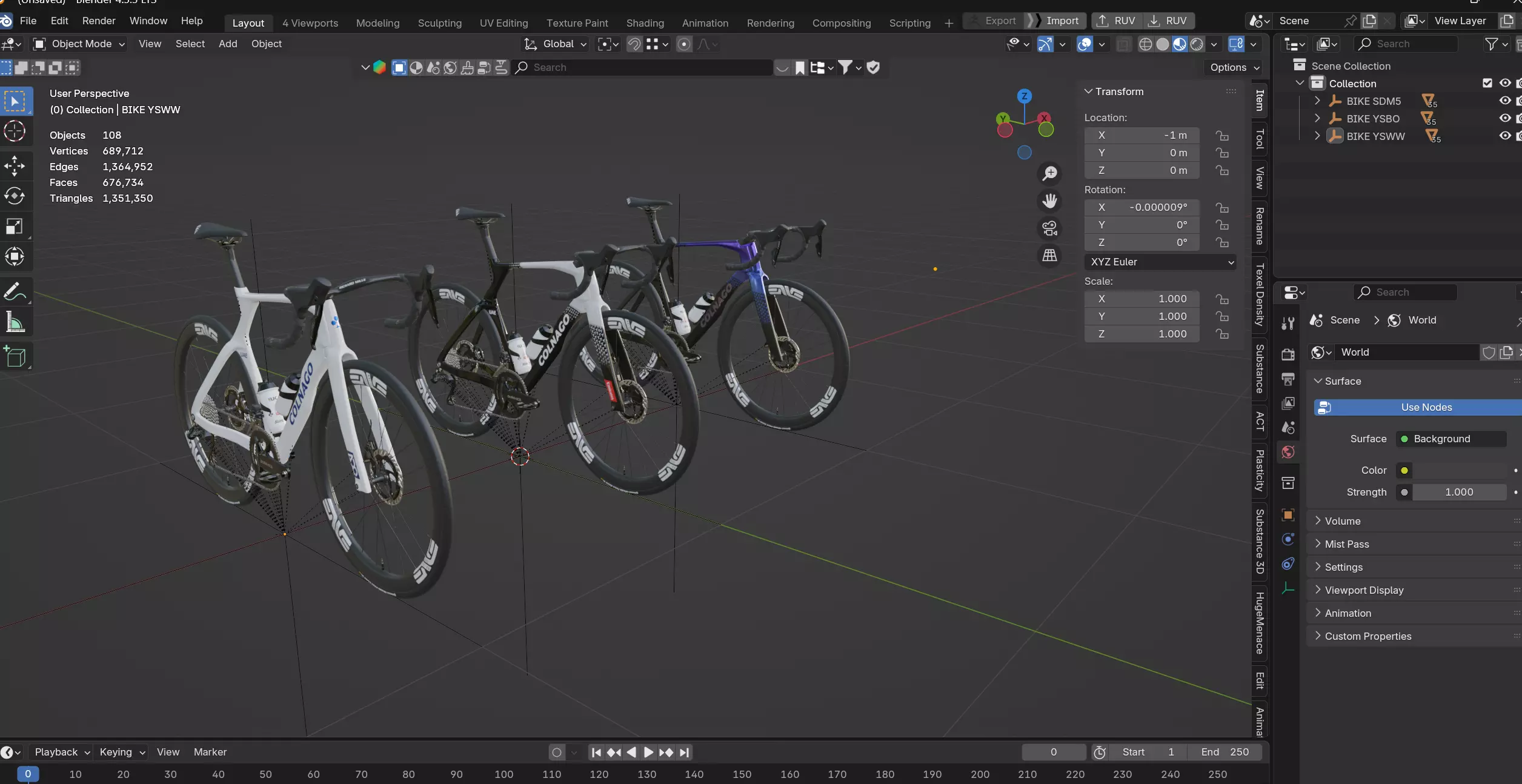Viewport: 1522px width, 784px height.
Task: Switch to wireframe viewport shading
Action: pos(1145,44)
